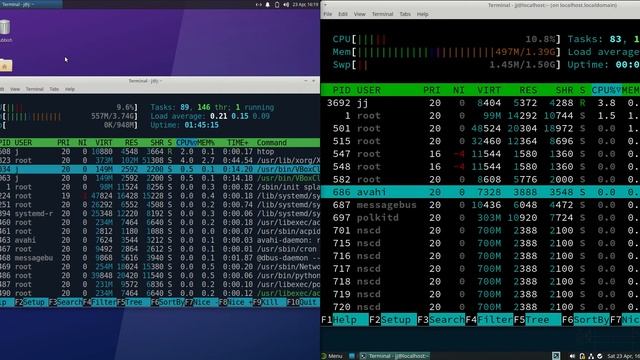The height and width of the screenshot is (360, 640).
Task: Sort by PID column in right htop
Action: point(342,90)
